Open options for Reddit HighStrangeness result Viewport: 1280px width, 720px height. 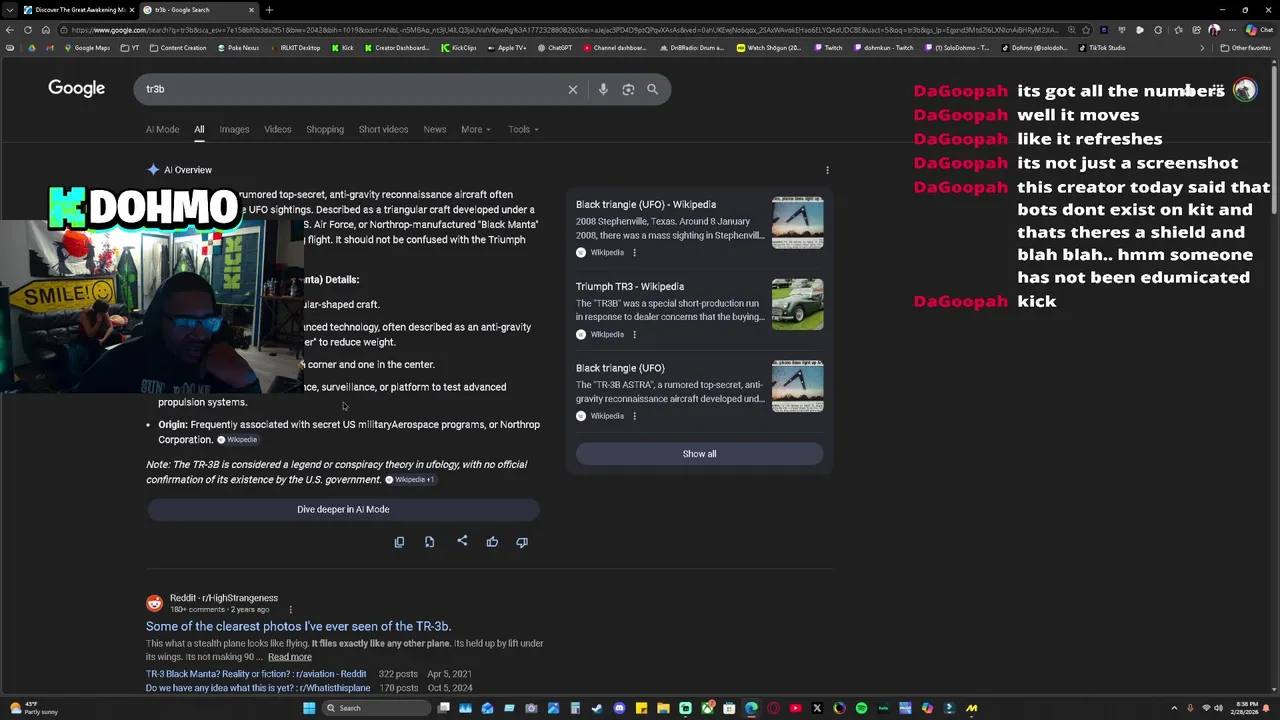[291, 610]
